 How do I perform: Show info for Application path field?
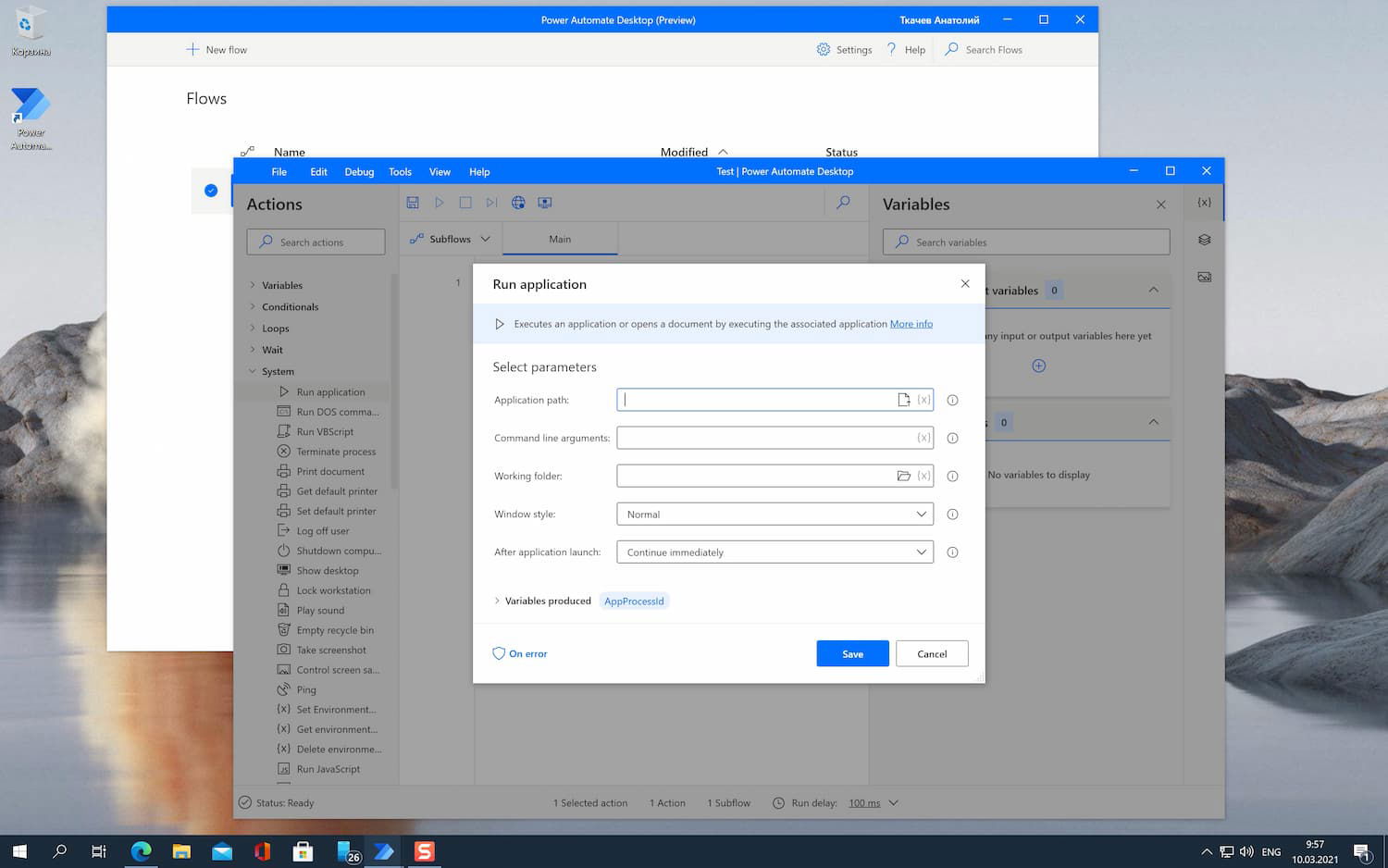point(952,400)
